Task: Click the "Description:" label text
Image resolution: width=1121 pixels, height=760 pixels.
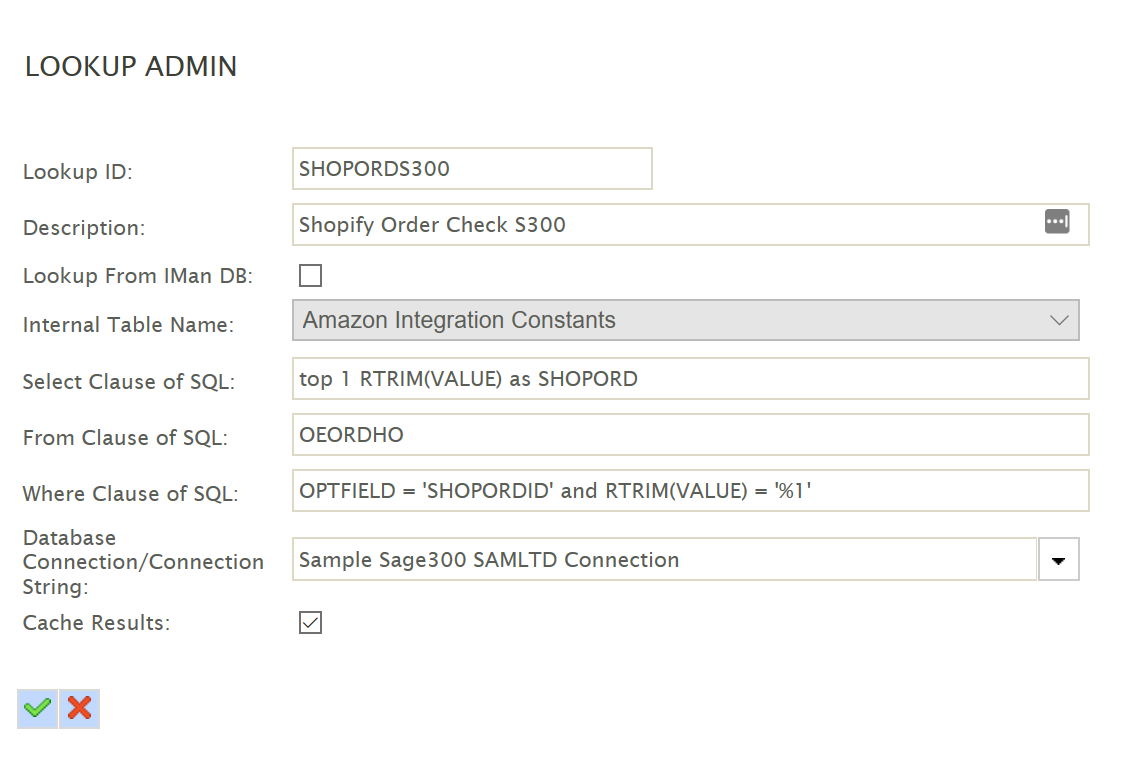Action: 84,228
